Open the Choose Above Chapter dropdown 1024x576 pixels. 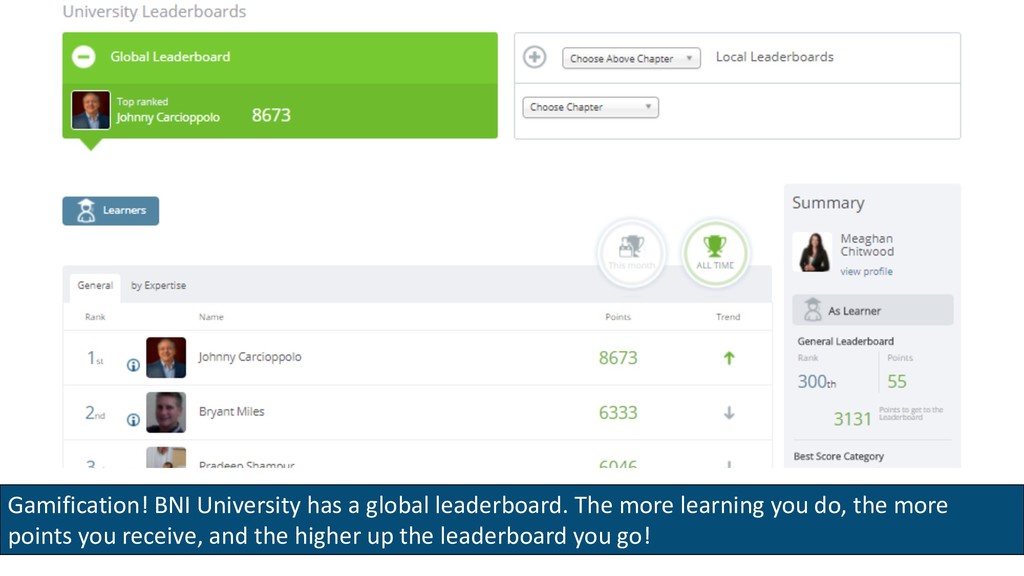click(x=631, y=58)
